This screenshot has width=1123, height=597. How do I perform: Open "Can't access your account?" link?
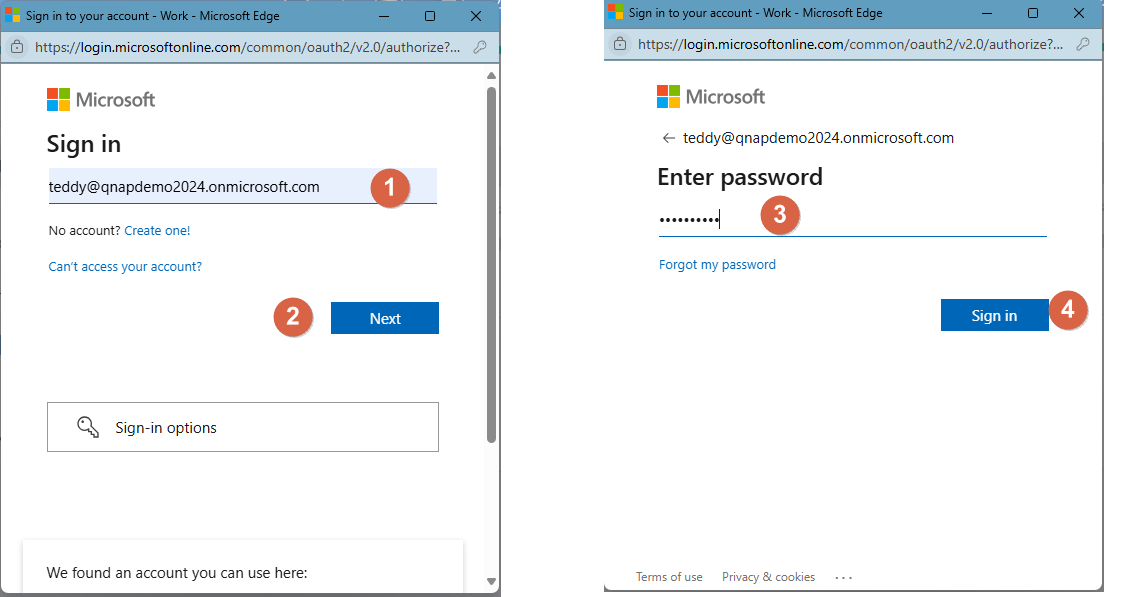(125, 267)
